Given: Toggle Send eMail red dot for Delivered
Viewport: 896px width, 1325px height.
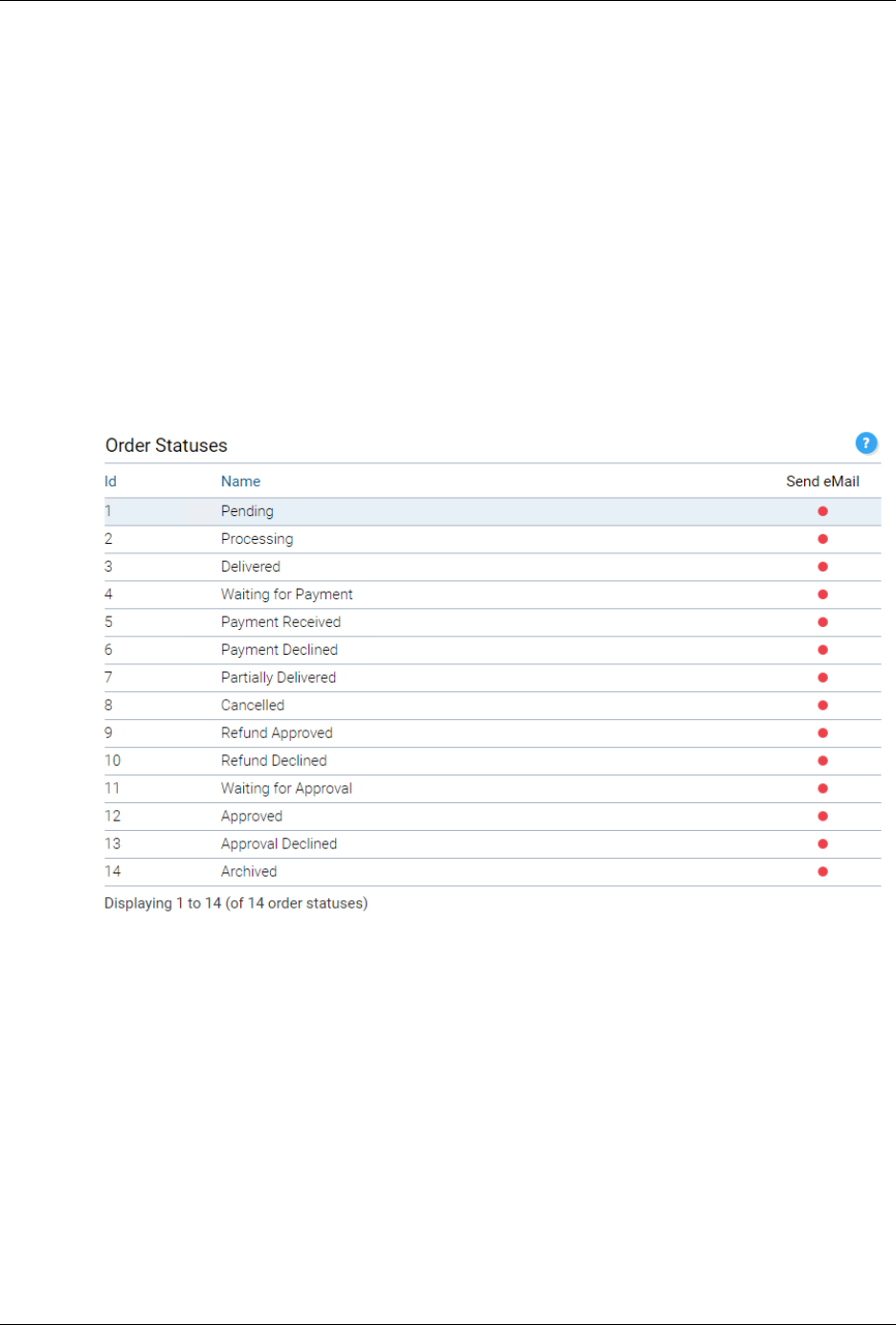Looking at the screenshot, I should pos(822,567).
